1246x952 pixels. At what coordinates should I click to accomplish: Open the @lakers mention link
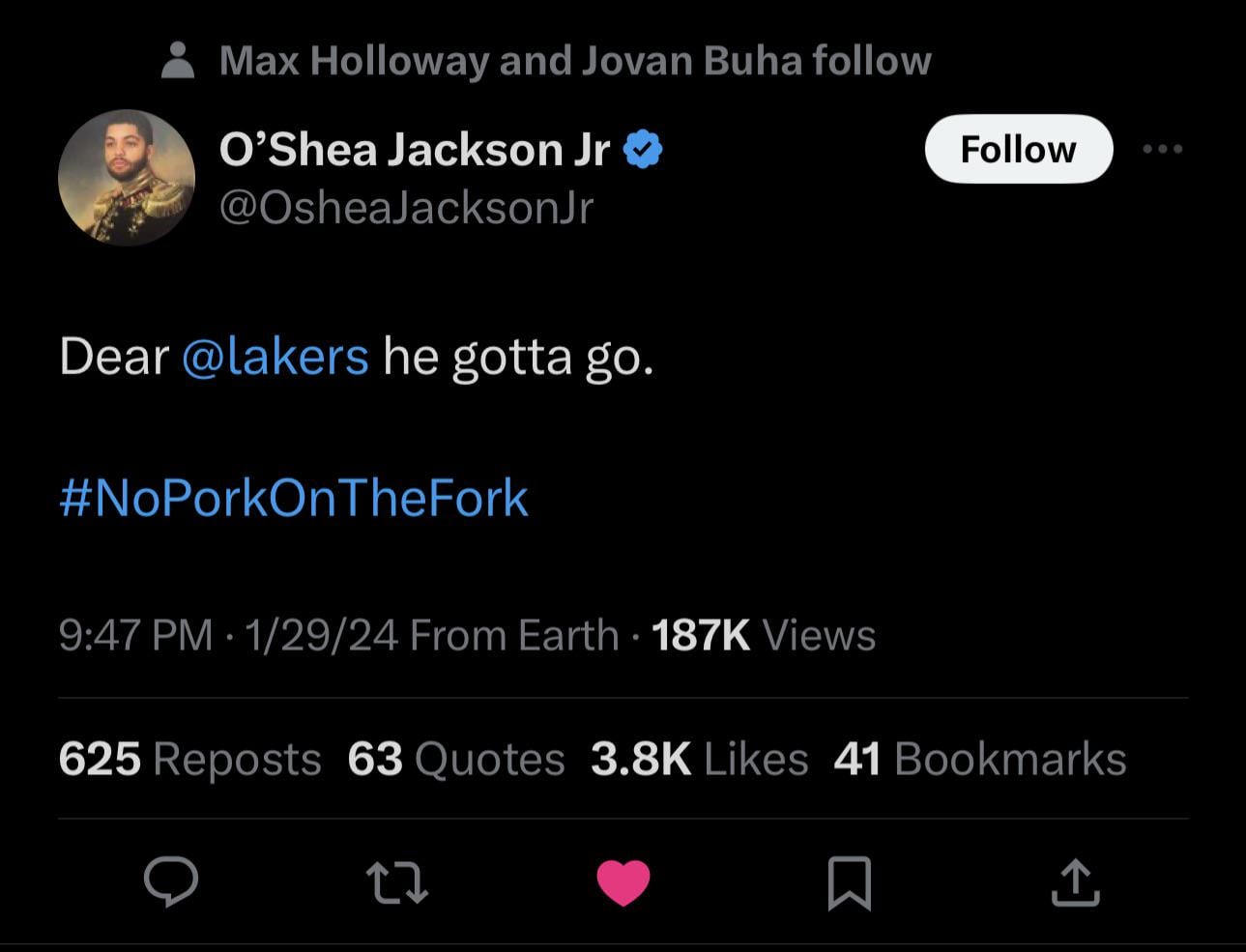(x=275, y=356)
